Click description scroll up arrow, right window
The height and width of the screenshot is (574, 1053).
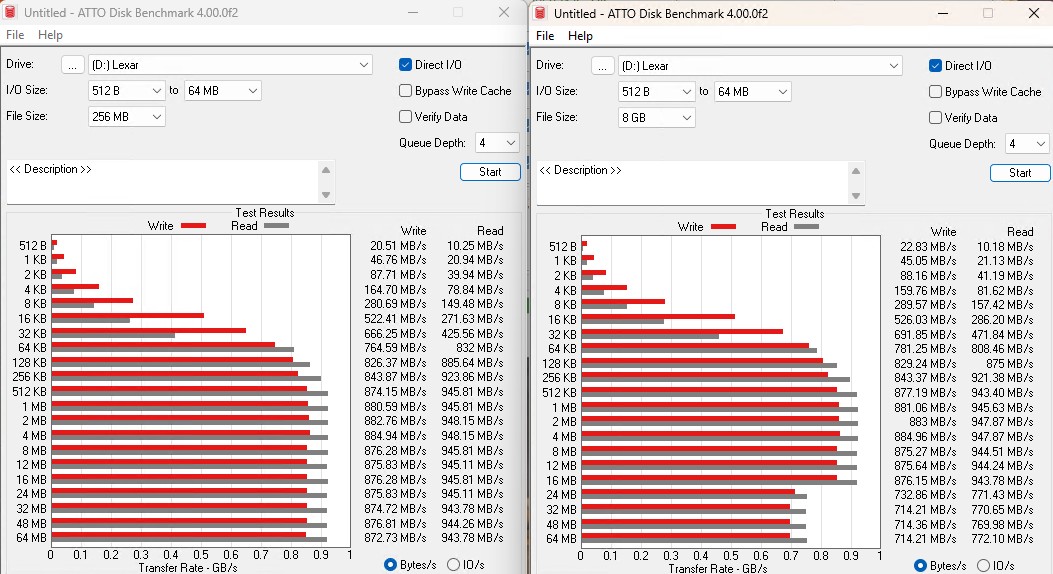tap(856, 171)
